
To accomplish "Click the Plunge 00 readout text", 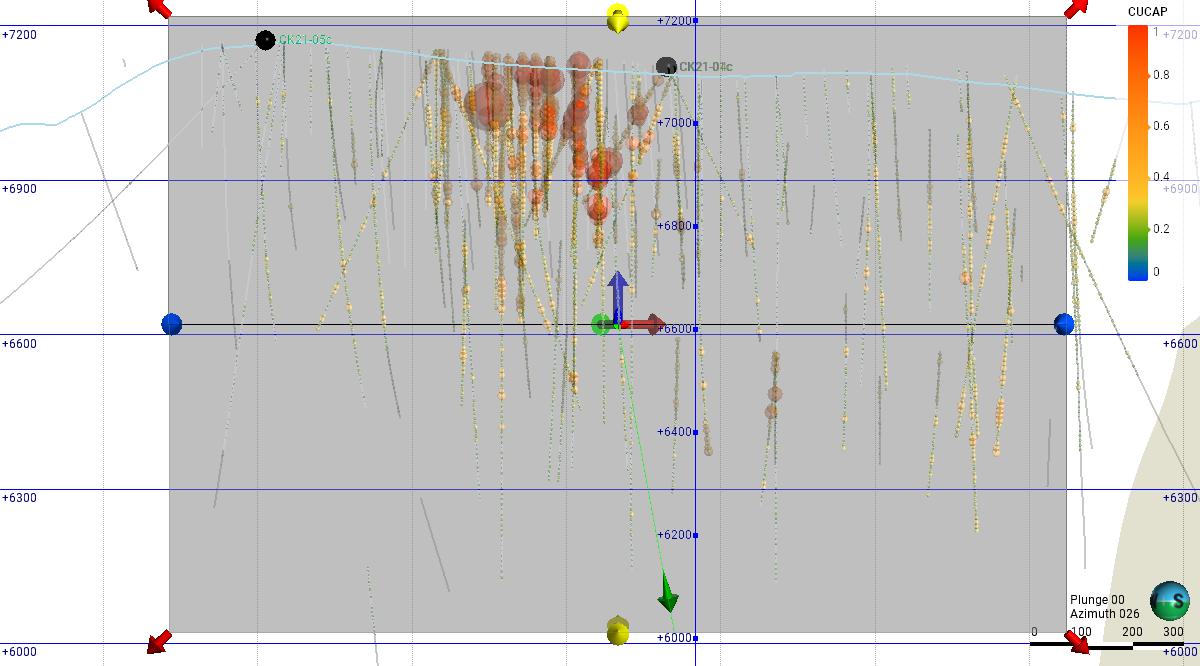I will pos(1090,600).
